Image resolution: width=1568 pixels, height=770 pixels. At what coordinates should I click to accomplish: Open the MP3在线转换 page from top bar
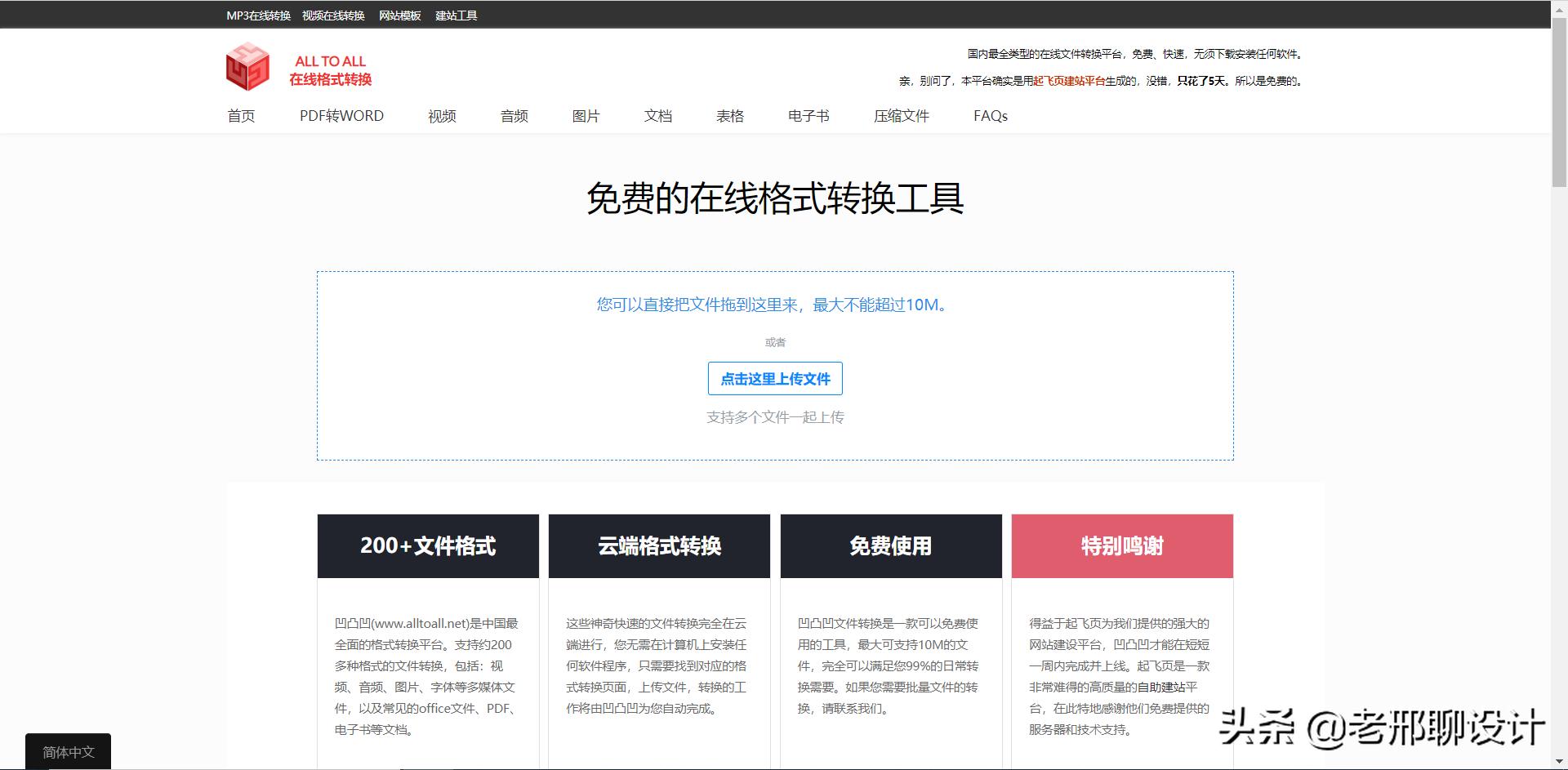pos(257,14)
